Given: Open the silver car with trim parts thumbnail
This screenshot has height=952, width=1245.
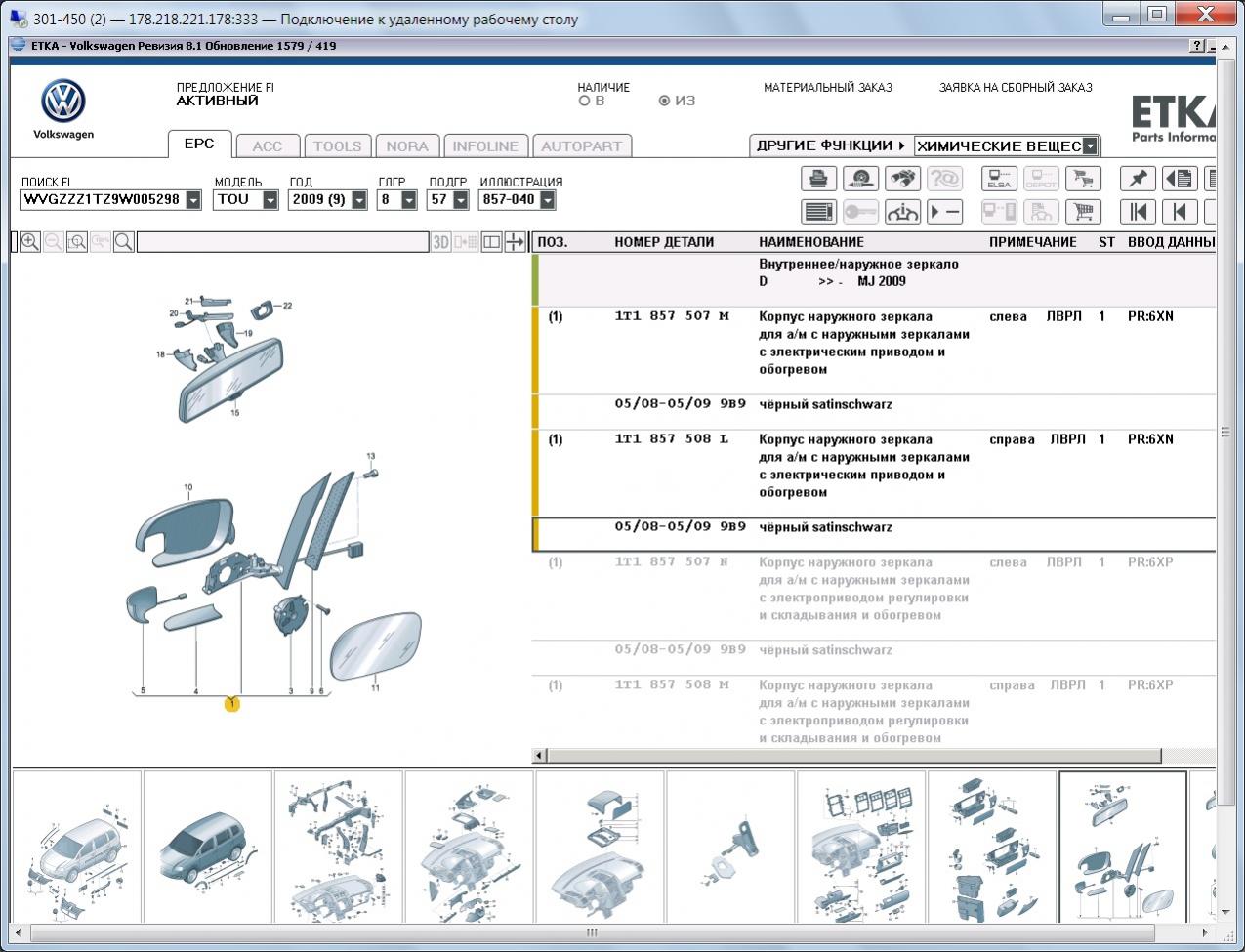Looking at the screenshot, I should [77, 847].
